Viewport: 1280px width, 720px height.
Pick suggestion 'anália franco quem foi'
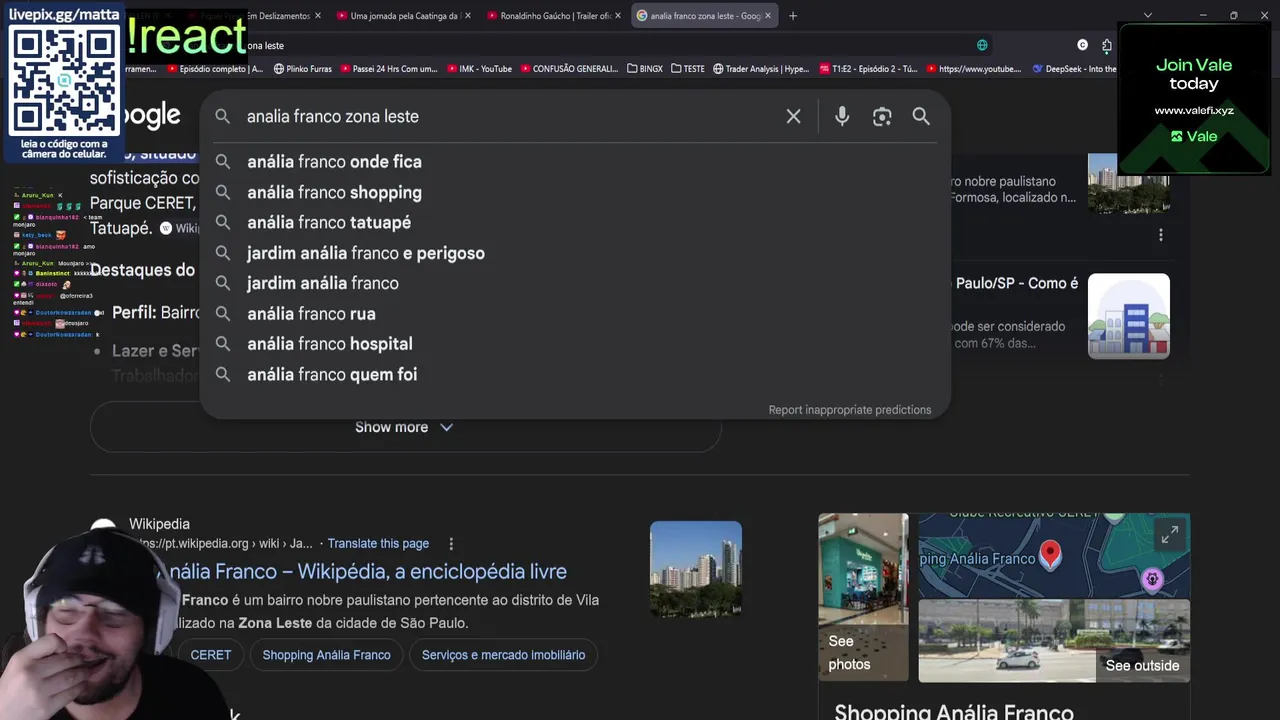tap(575, 374)
